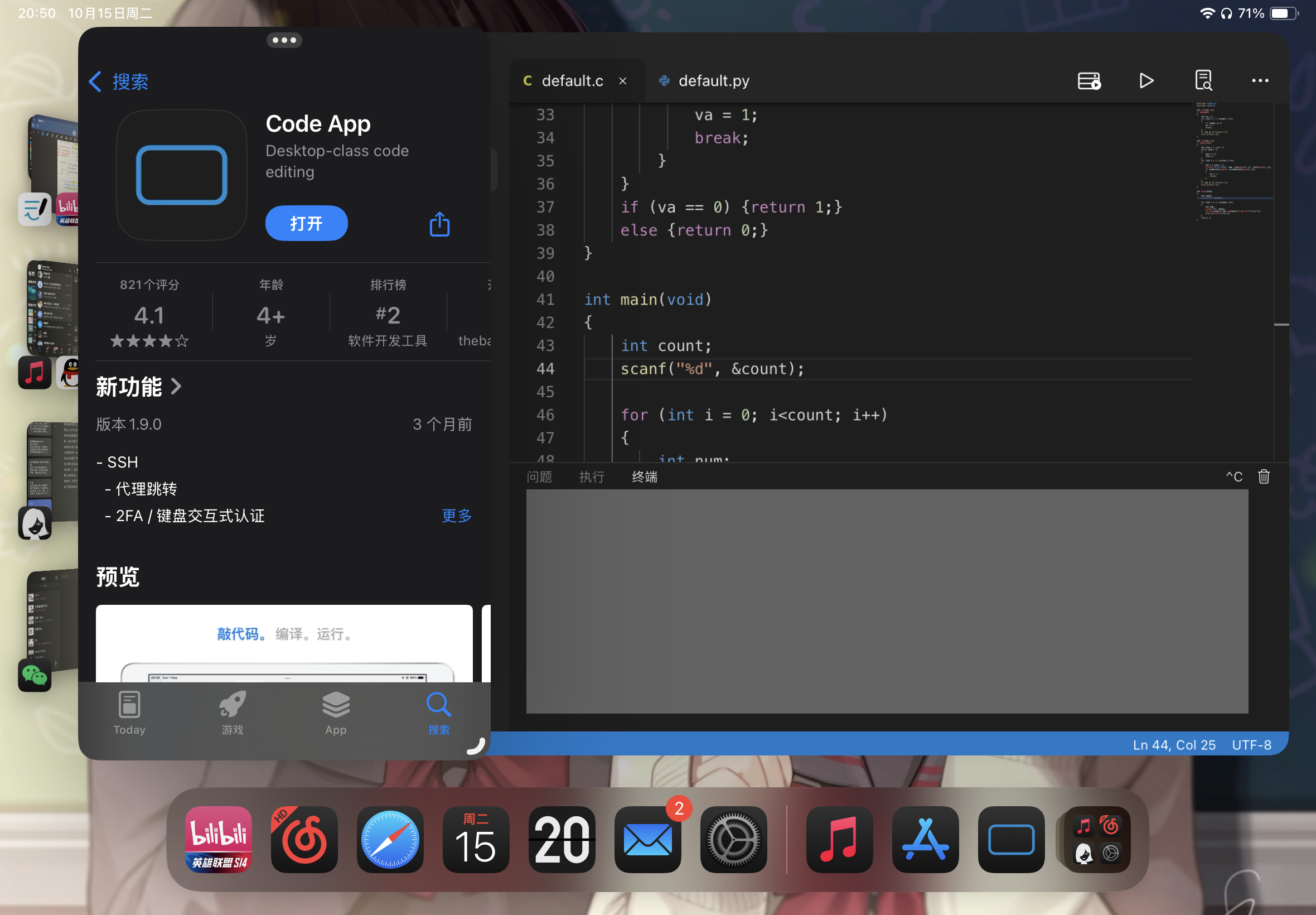Image resolution: width=1316 pixels, height=915 pixels.
Task: Open Safari from the dock
Action: pos(390,839)
